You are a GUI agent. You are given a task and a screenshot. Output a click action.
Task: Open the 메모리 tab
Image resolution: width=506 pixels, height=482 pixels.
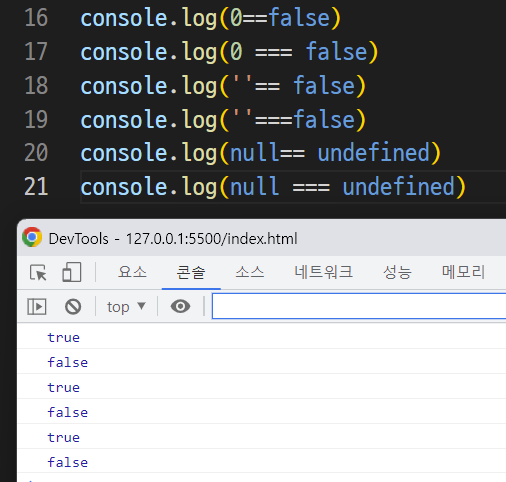(463, 272)
